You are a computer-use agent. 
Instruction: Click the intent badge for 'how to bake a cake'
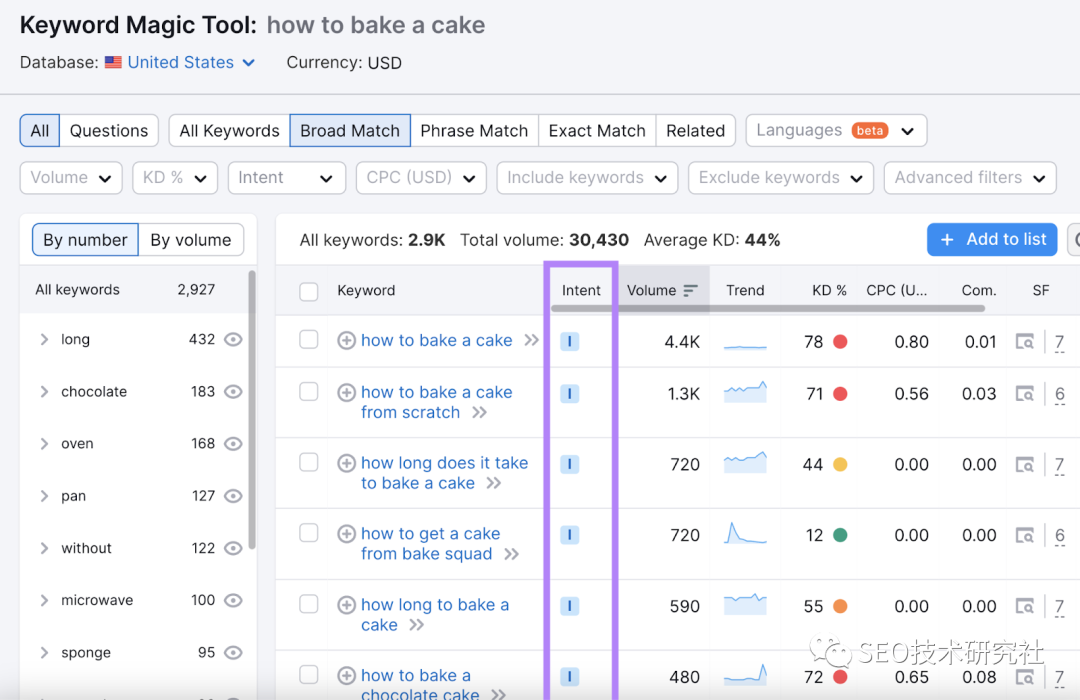(570, 342)
